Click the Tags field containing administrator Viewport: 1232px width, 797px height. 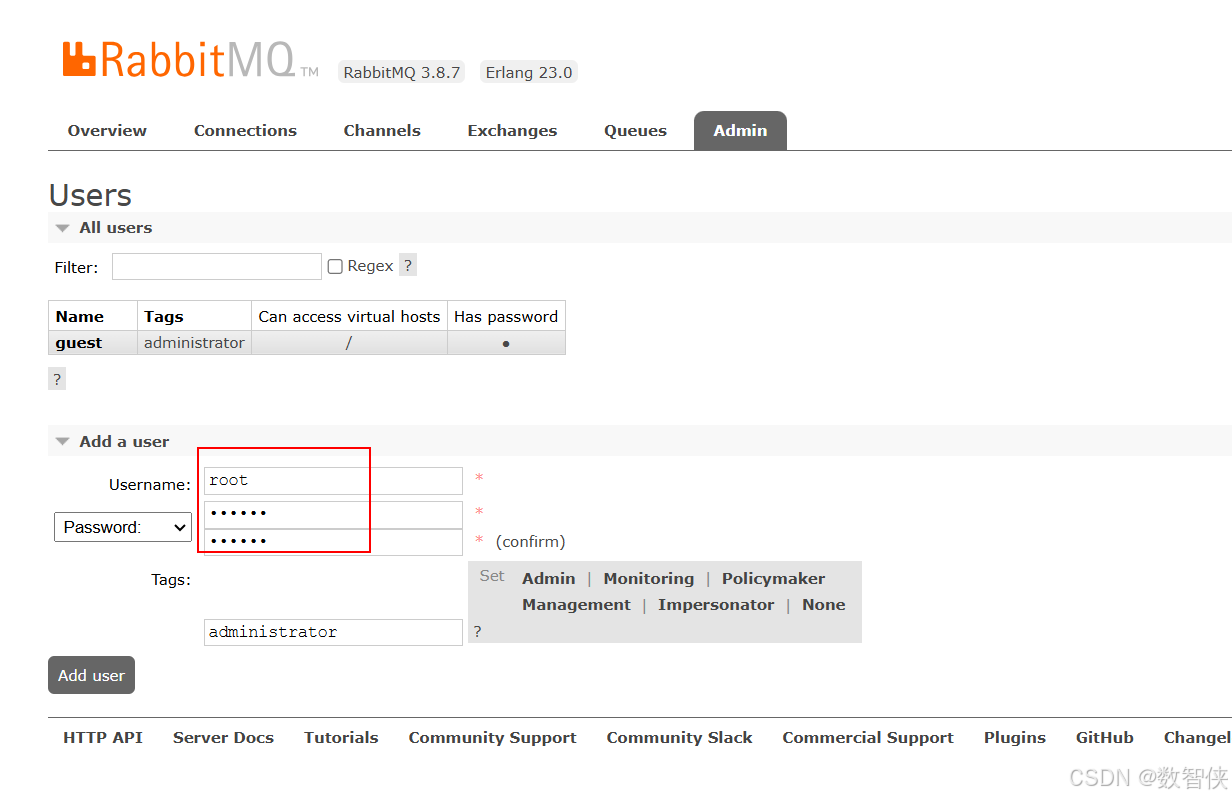click(333, 632)
